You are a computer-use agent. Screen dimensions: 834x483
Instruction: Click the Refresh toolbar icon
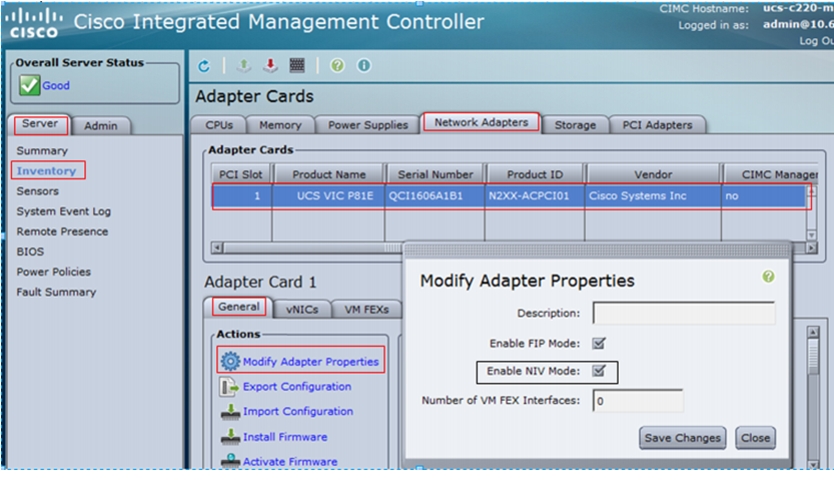pyautogui.click(x=204, y=66)
